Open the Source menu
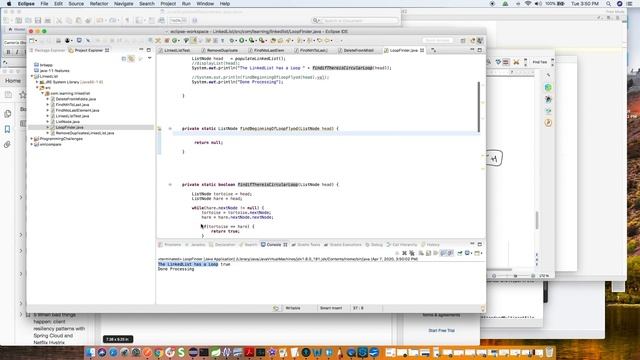 tap(76, 4)
